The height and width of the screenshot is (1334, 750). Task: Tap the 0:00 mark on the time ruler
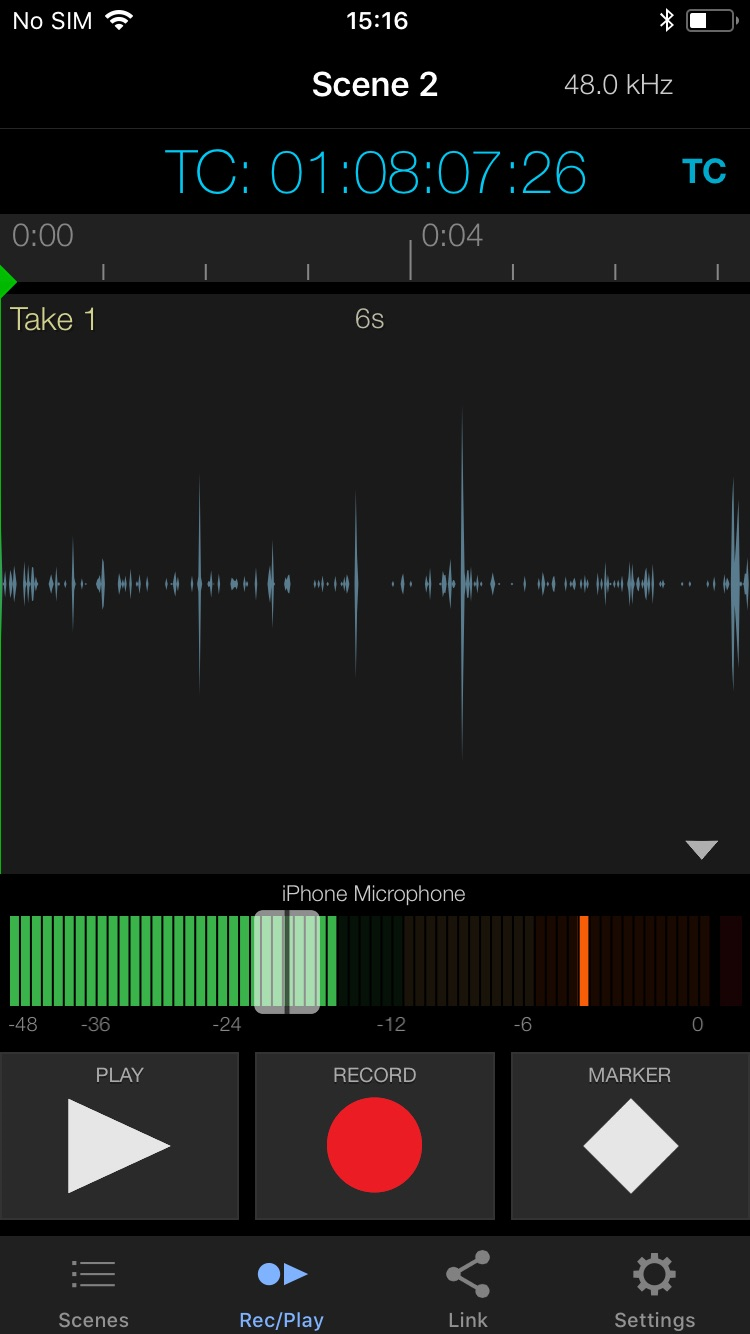(43, 236)
